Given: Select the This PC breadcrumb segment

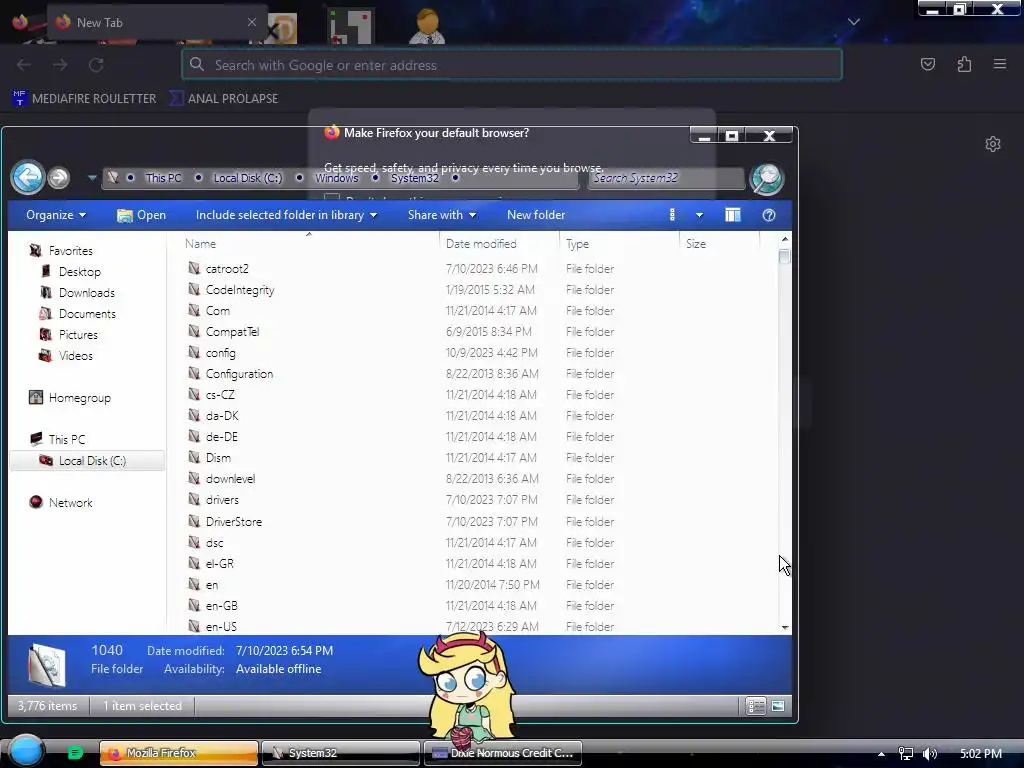Looking at the screenshot, I should 163,178.
